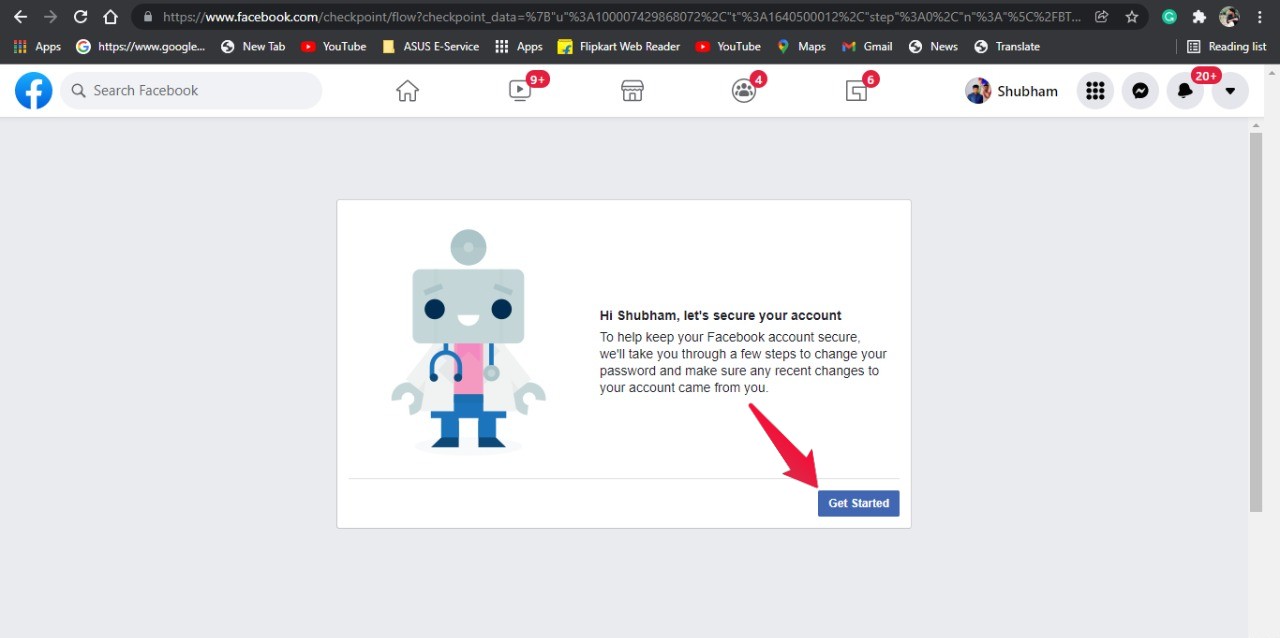
Task: Open the Translate bookmark
Action: tap(1007, 46)
